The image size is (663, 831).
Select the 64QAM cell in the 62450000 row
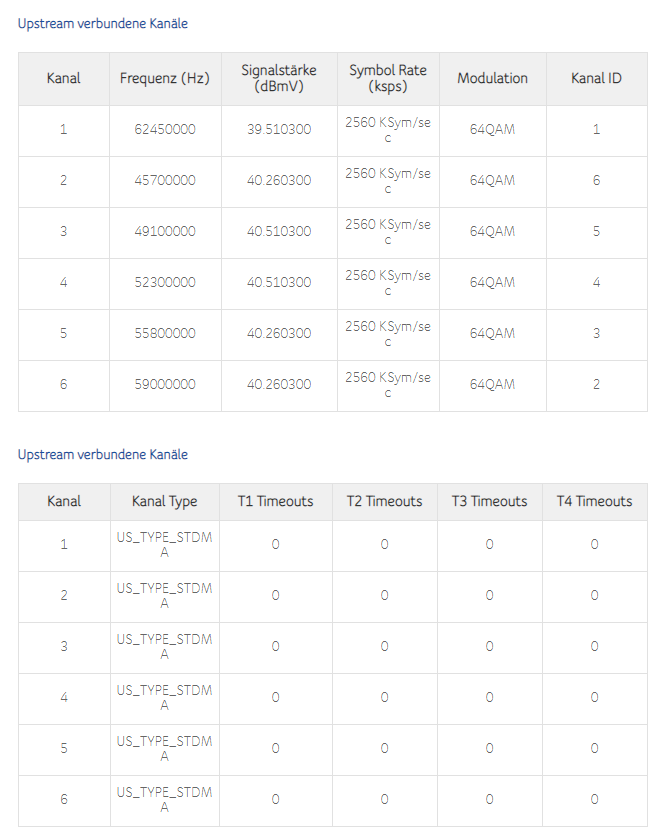click(492, 130)
